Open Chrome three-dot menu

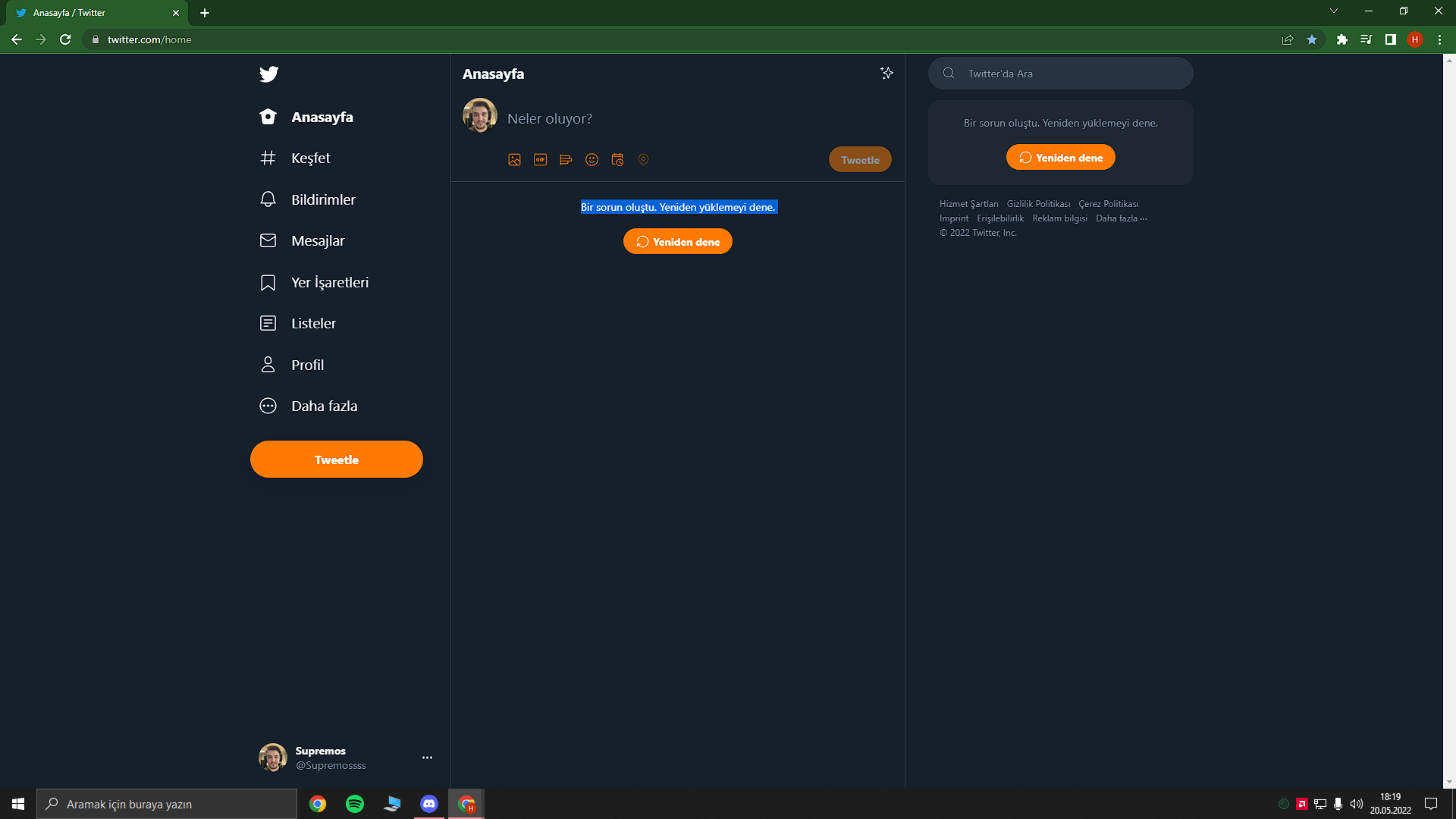click(x=1439, y=39)
